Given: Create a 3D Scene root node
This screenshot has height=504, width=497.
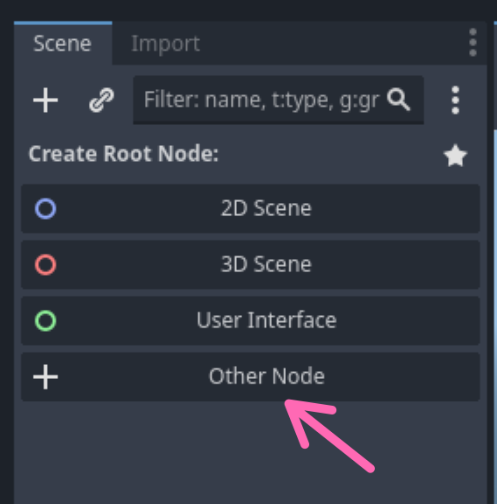Looking at the screenshot, I should tap(251, 265).
